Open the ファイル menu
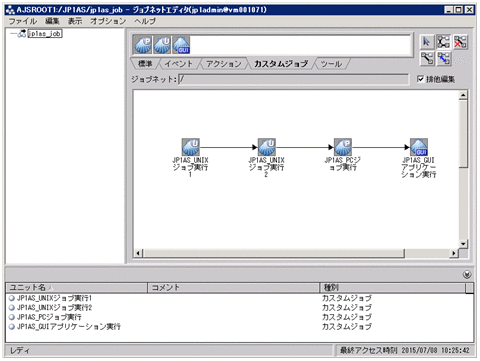 tap(23, 21)
